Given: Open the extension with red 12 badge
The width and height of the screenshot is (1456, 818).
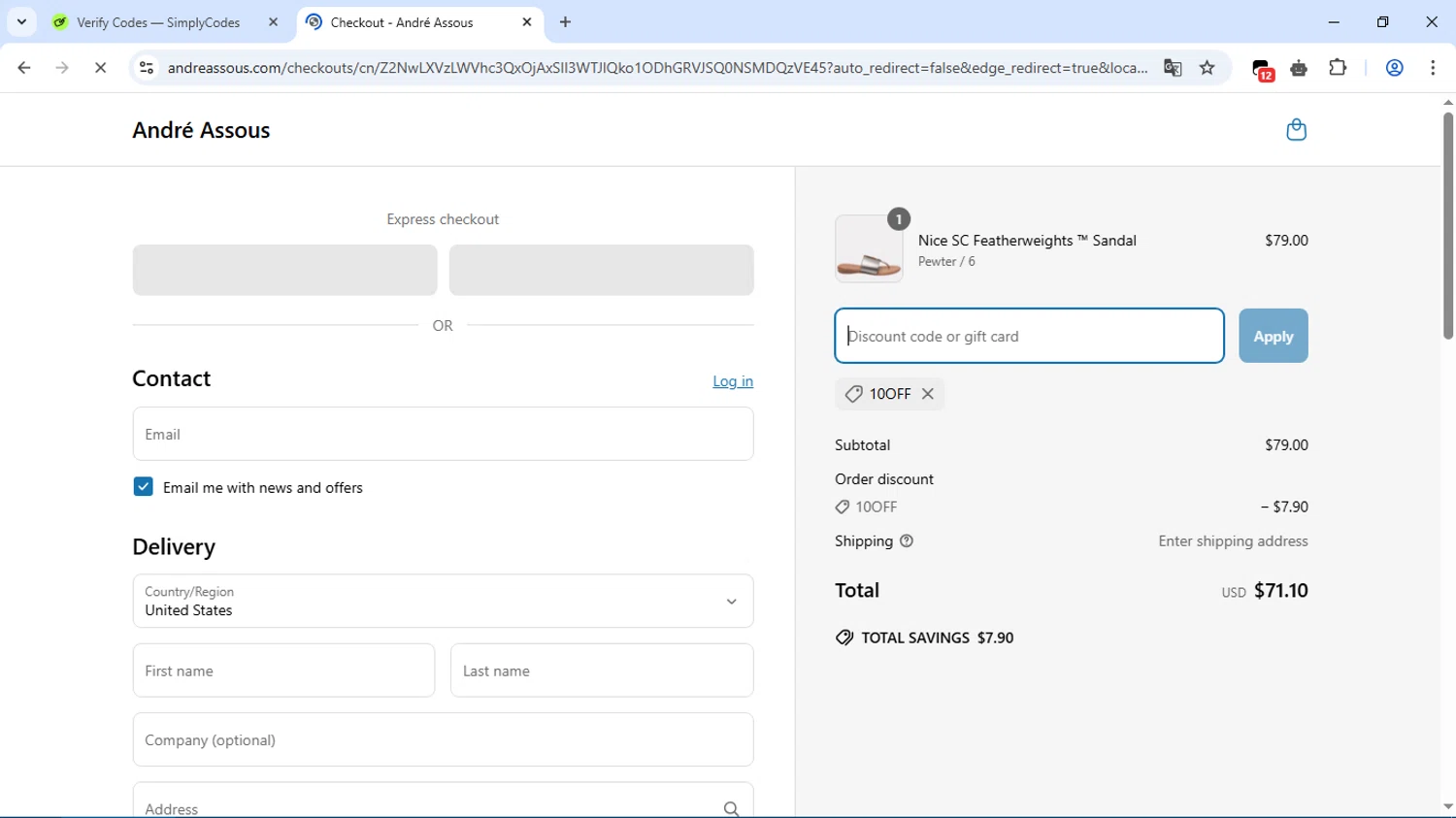Looking at the screenshot, I should tap(1262, 69).
